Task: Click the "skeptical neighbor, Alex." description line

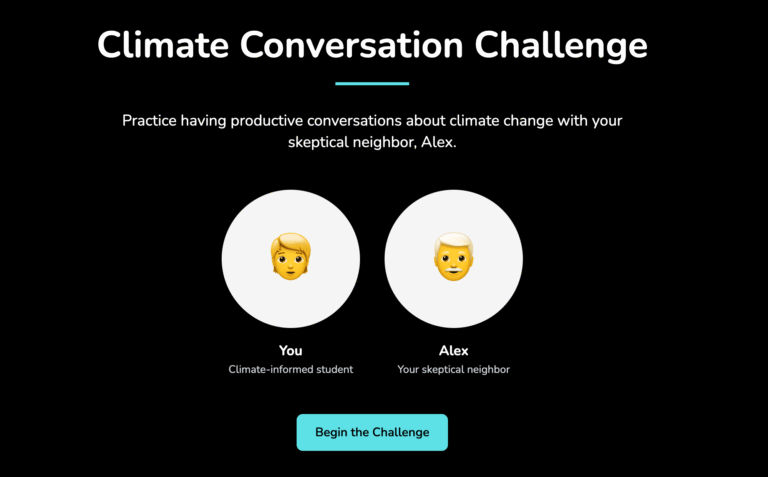Action: click(372, 143)
